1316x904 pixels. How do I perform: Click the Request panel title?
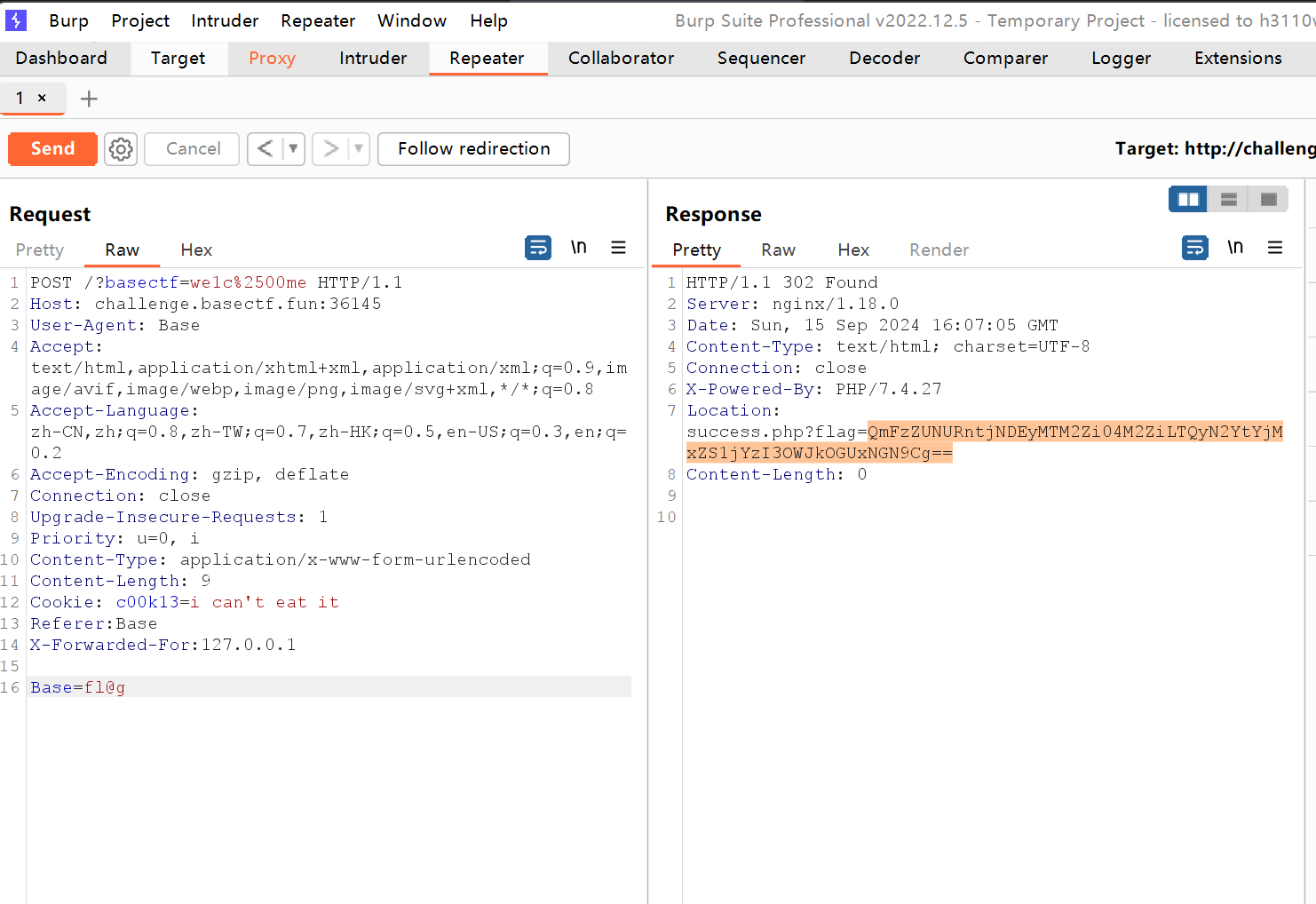50,214
